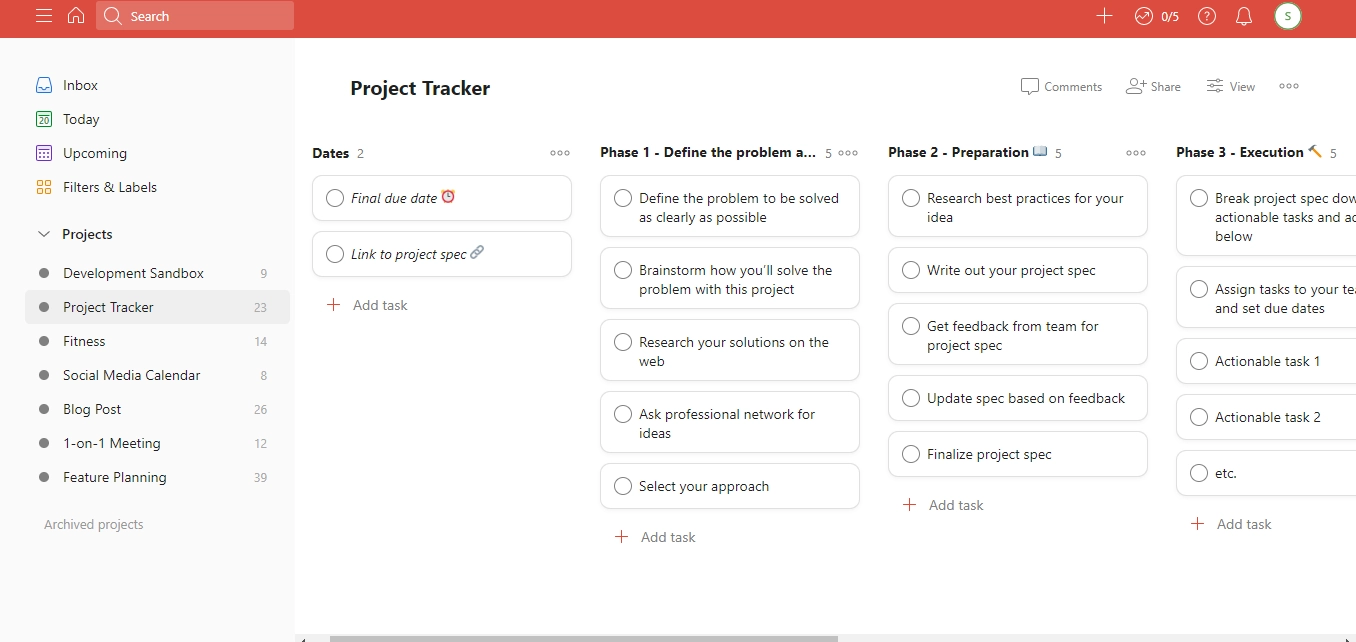Click the horizontal scrollbar at the bottom
Viewport: 1356px width, 642px height.
click(x=583, y=637)
